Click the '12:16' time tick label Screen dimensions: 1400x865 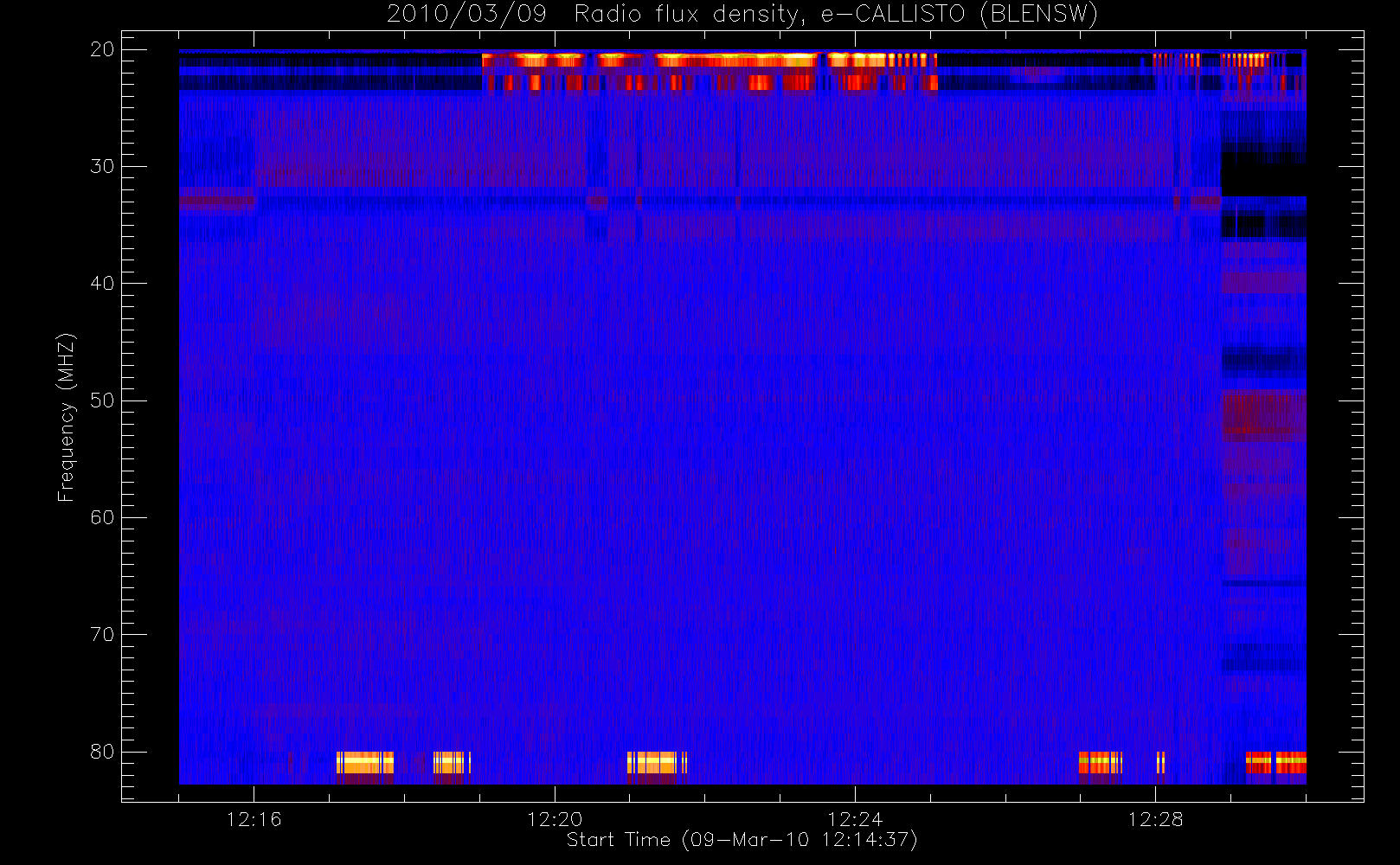[254, 819]
